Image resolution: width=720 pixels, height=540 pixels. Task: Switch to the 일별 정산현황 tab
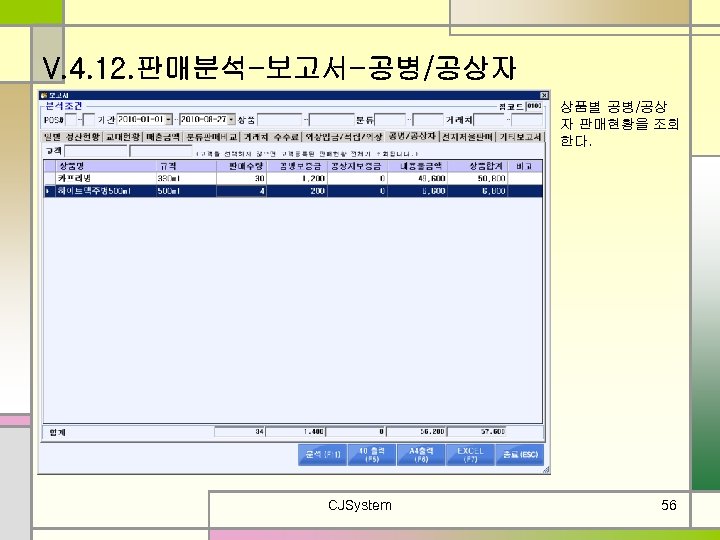72,137
